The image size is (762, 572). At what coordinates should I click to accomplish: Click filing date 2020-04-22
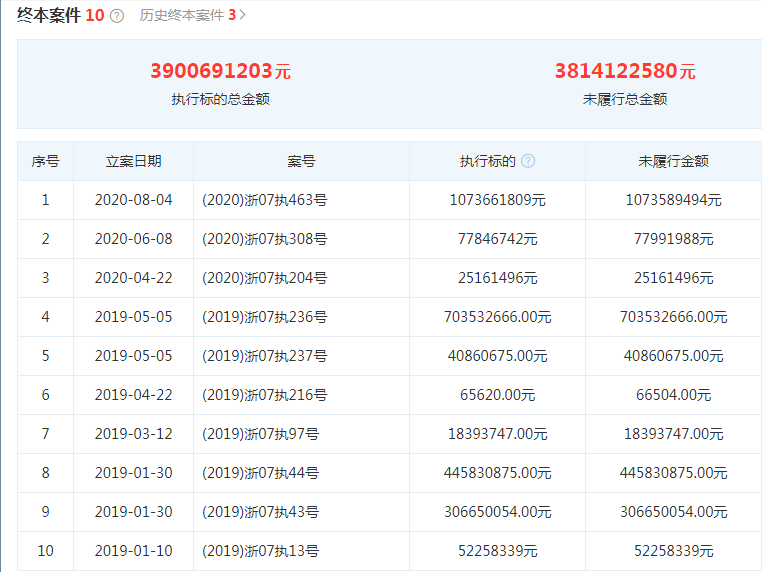pyautogui.click(x=134, y=278)
